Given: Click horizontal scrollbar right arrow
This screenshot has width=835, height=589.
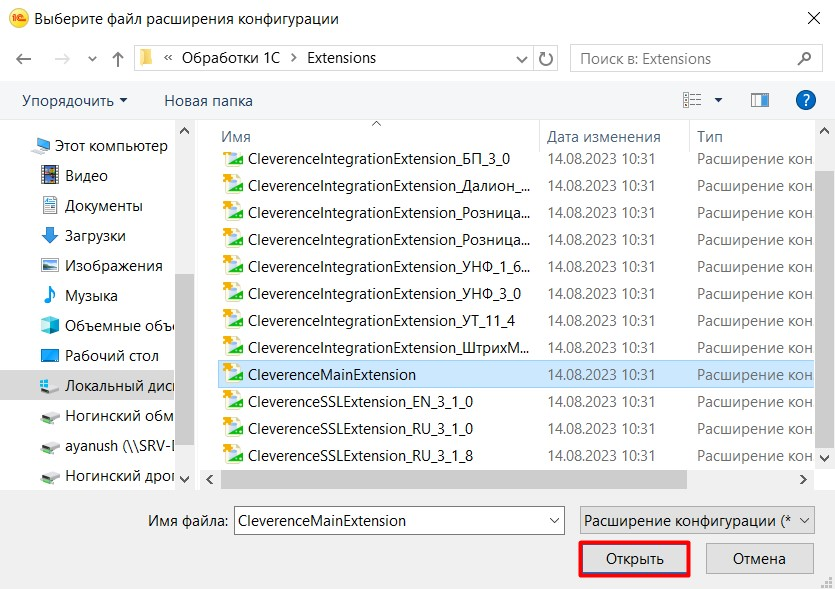Looking at the screenshot, I should (803, 479).
